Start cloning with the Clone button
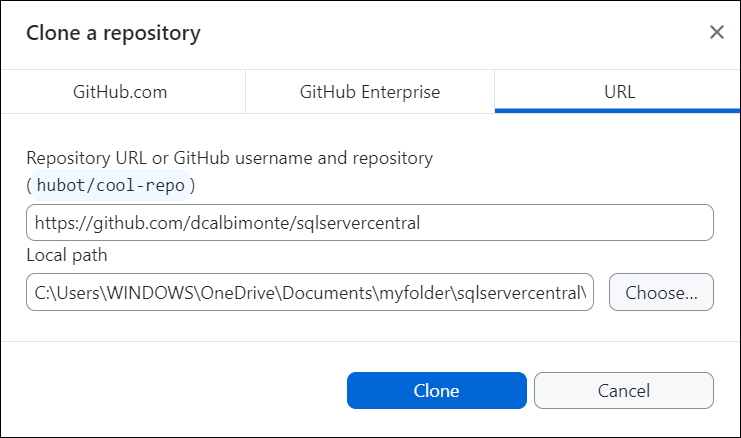 (436, 391)
